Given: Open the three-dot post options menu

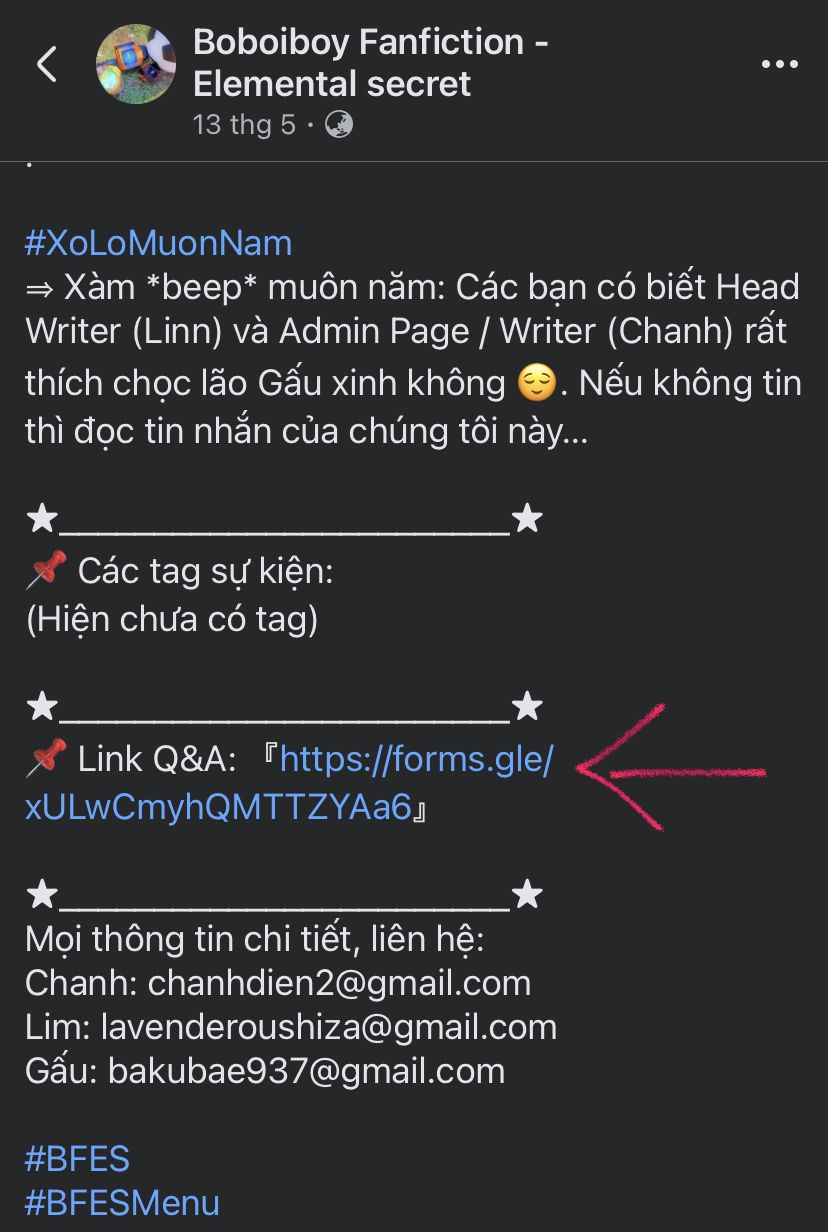Looking at the screenshot, I should pyautogui.click(x=780, y=64).
